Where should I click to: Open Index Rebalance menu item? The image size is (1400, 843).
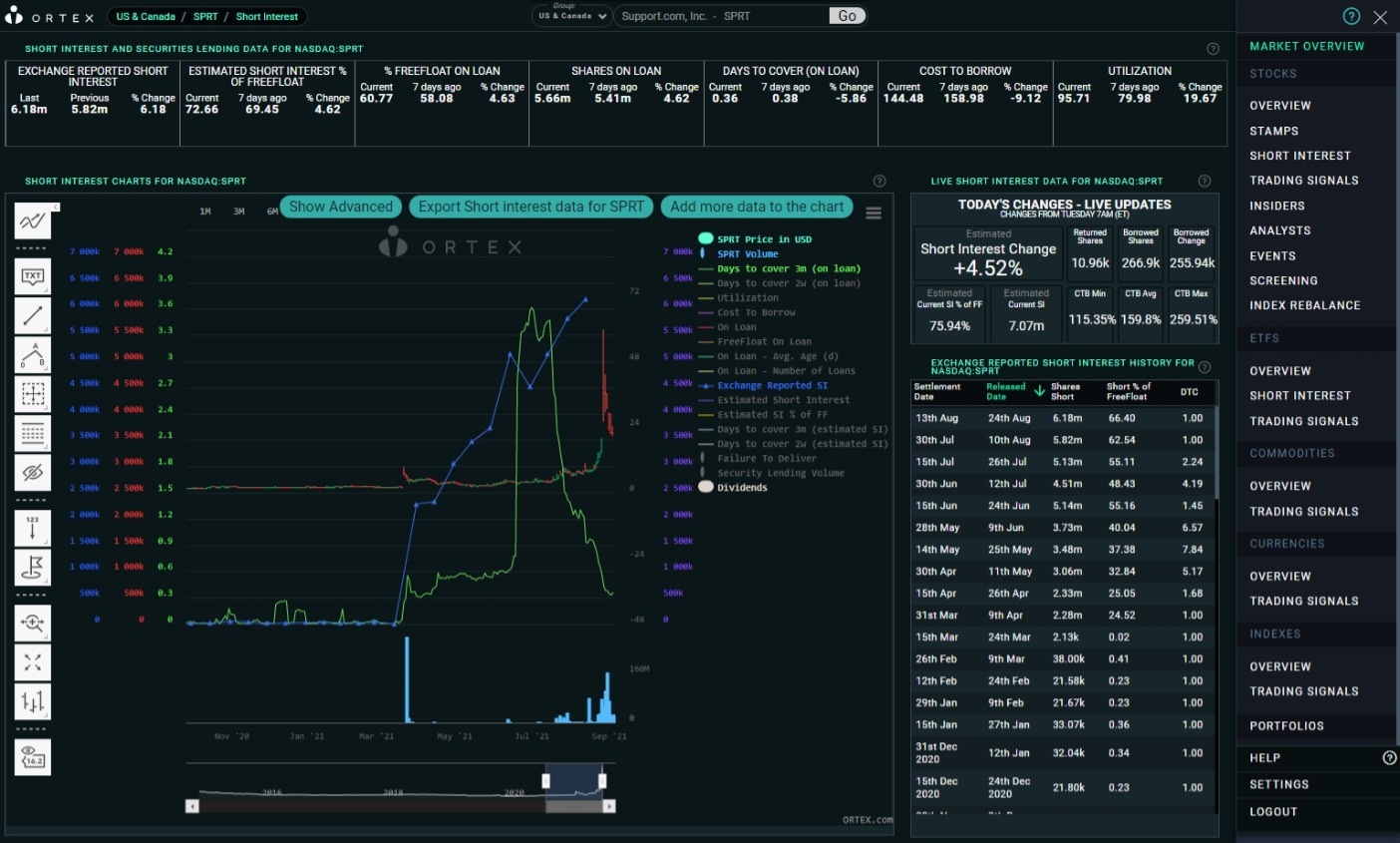click(x=1305, y=305)
